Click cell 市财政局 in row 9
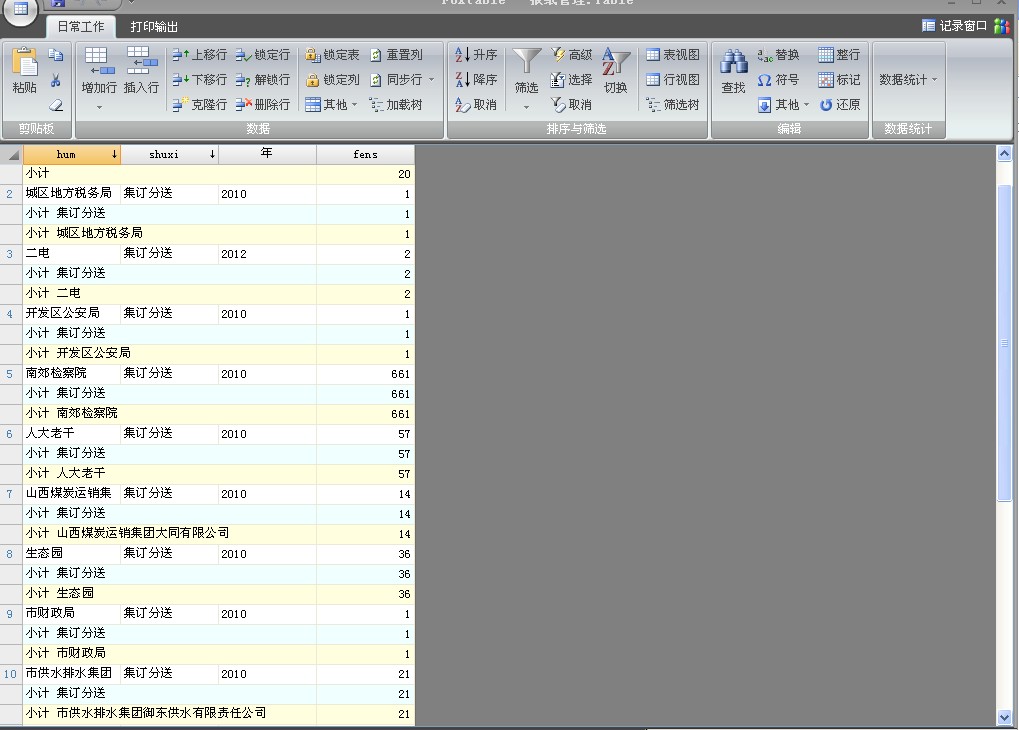The image size is (1019, 730). coord(71,614)
